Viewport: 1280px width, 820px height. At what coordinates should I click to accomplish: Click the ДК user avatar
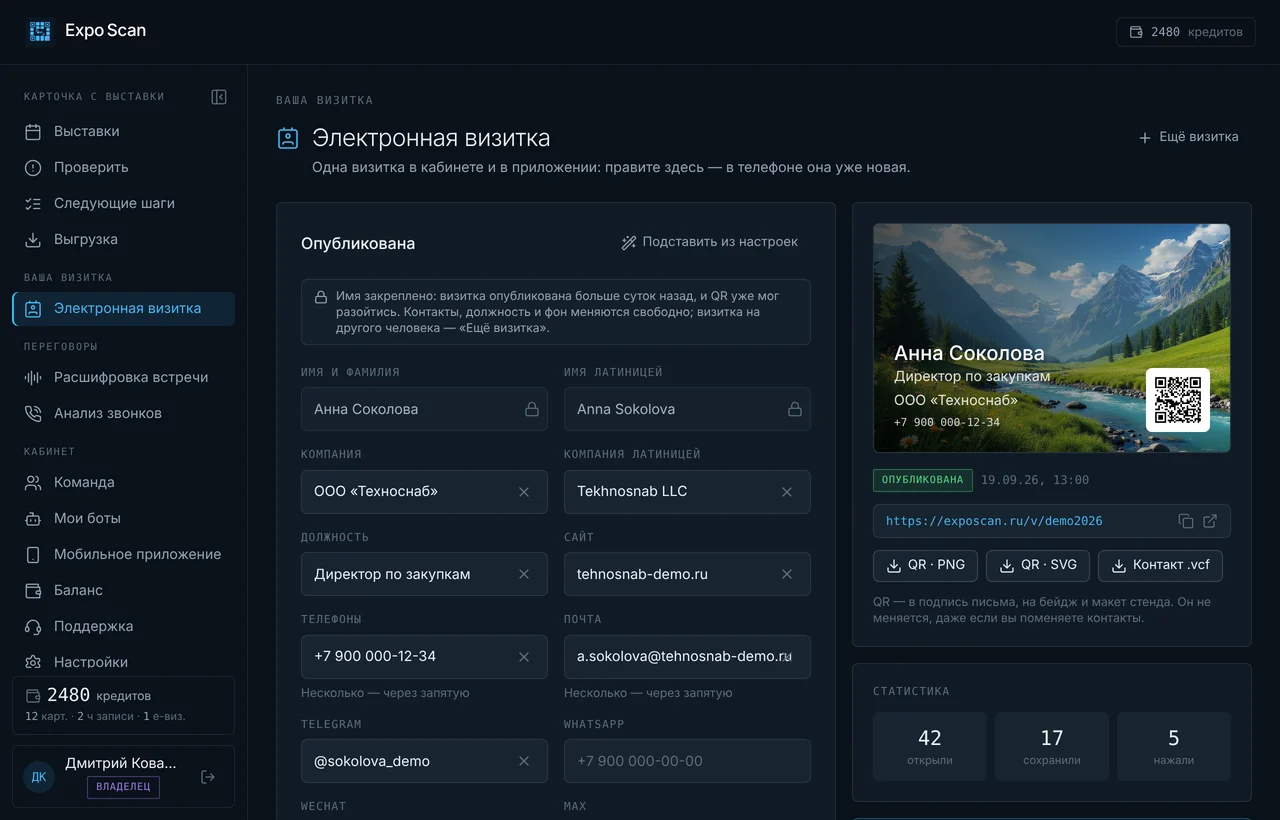(x=39, y=777)
